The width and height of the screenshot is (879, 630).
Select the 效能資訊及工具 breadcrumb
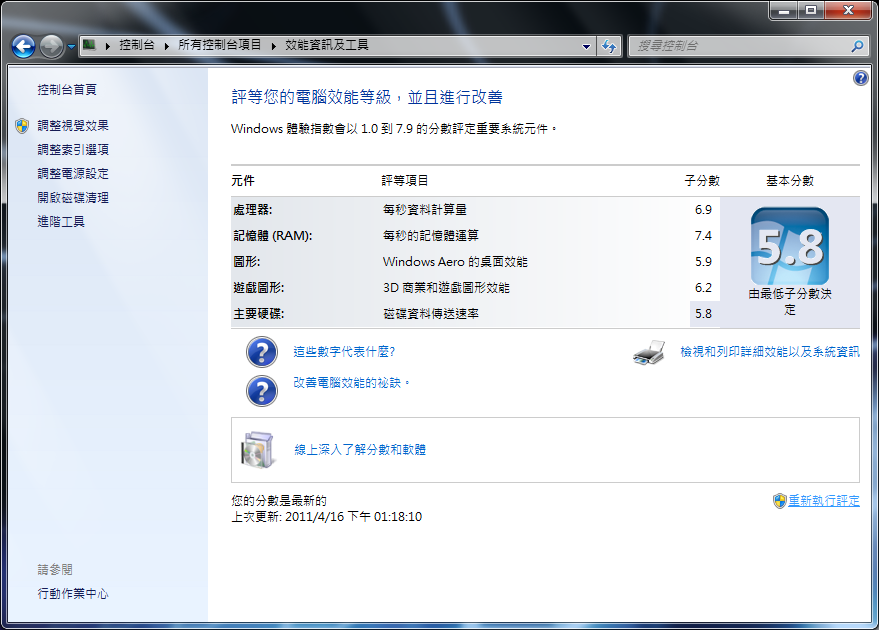tap(326, 45)
